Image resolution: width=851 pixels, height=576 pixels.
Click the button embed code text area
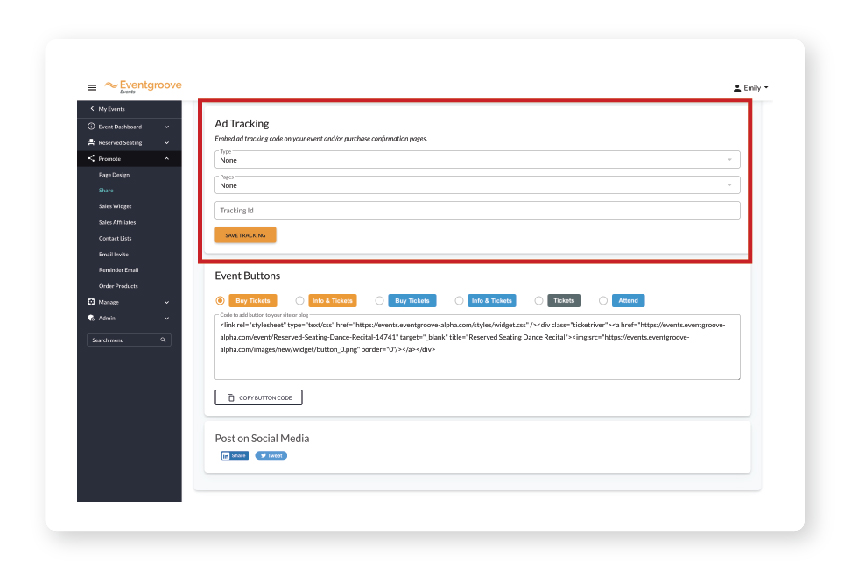tap(477, 347)
